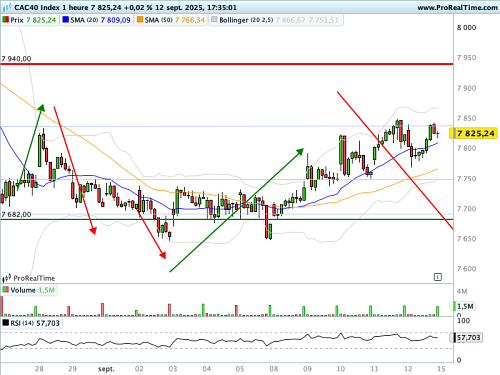Click the 100 RSI axis label
Image resolution: width=500 pixels, height=375 pixels.
pyautogui.click(x=463, y=321)
